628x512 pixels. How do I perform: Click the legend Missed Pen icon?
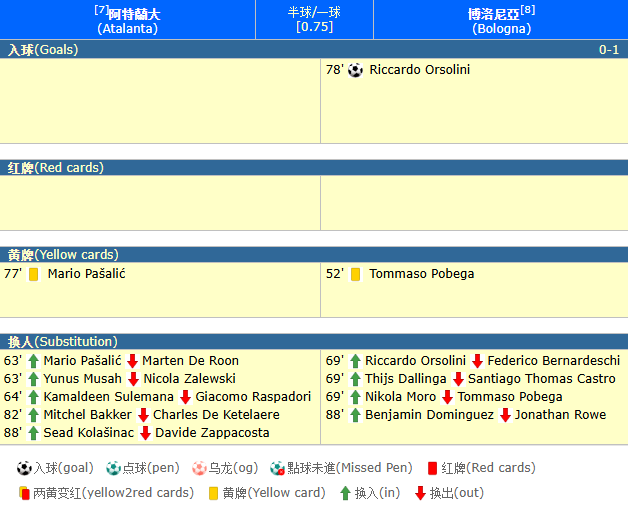[x=278, y=468]
